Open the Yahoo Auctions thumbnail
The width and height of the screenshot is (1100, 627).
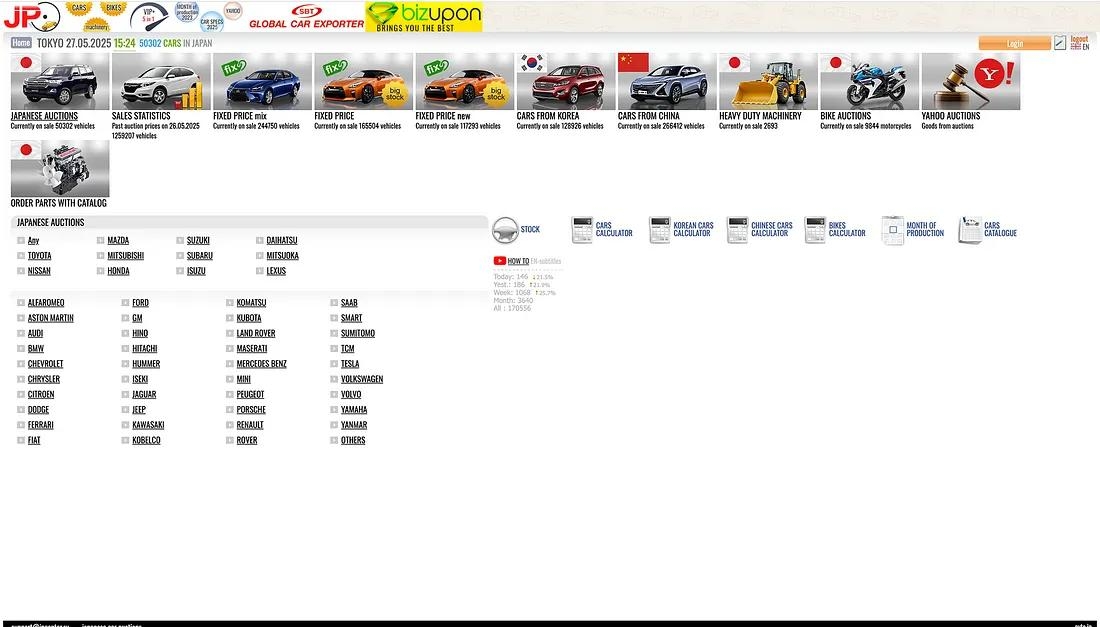click(970, 82)
